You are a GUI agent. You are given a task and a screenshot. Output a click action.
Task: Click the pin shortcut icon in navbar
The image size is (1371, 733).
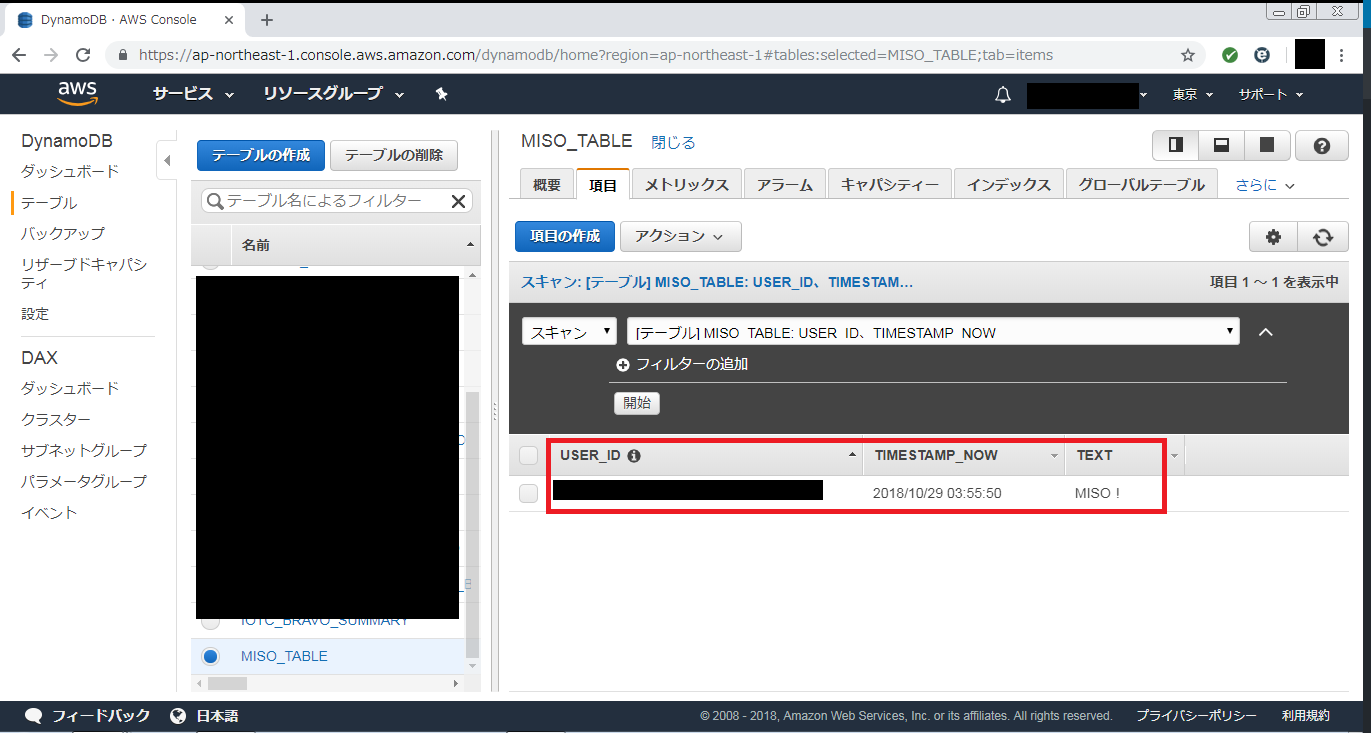click(441, 93)
